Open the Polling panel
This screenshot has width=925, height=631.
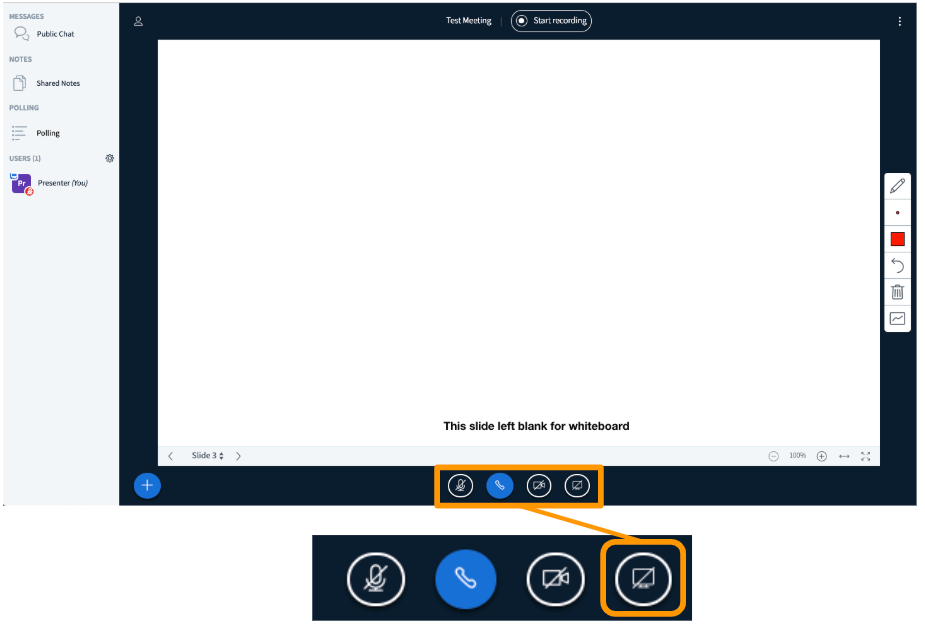48,133
